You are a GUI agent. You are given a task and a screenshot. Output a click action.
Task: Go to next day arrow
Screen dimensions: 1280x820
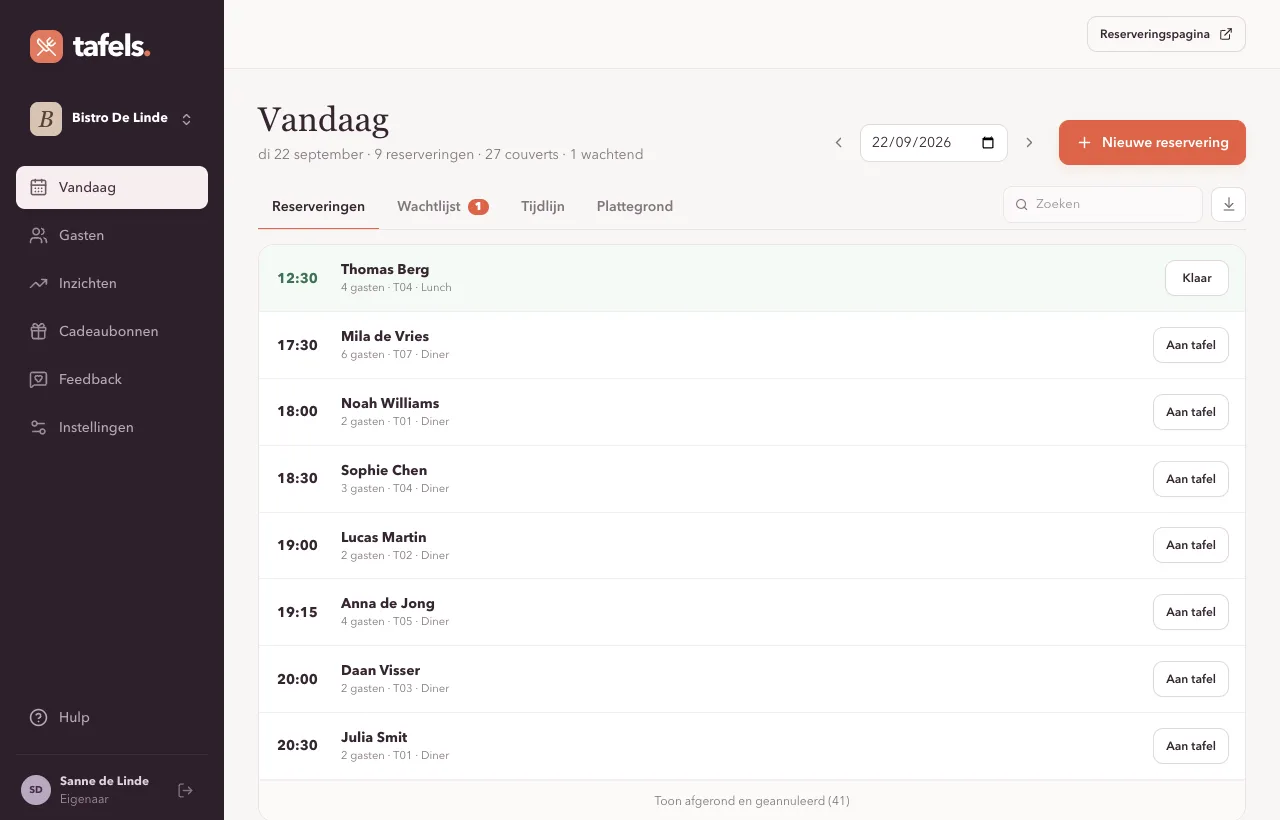coord(1029,143)
